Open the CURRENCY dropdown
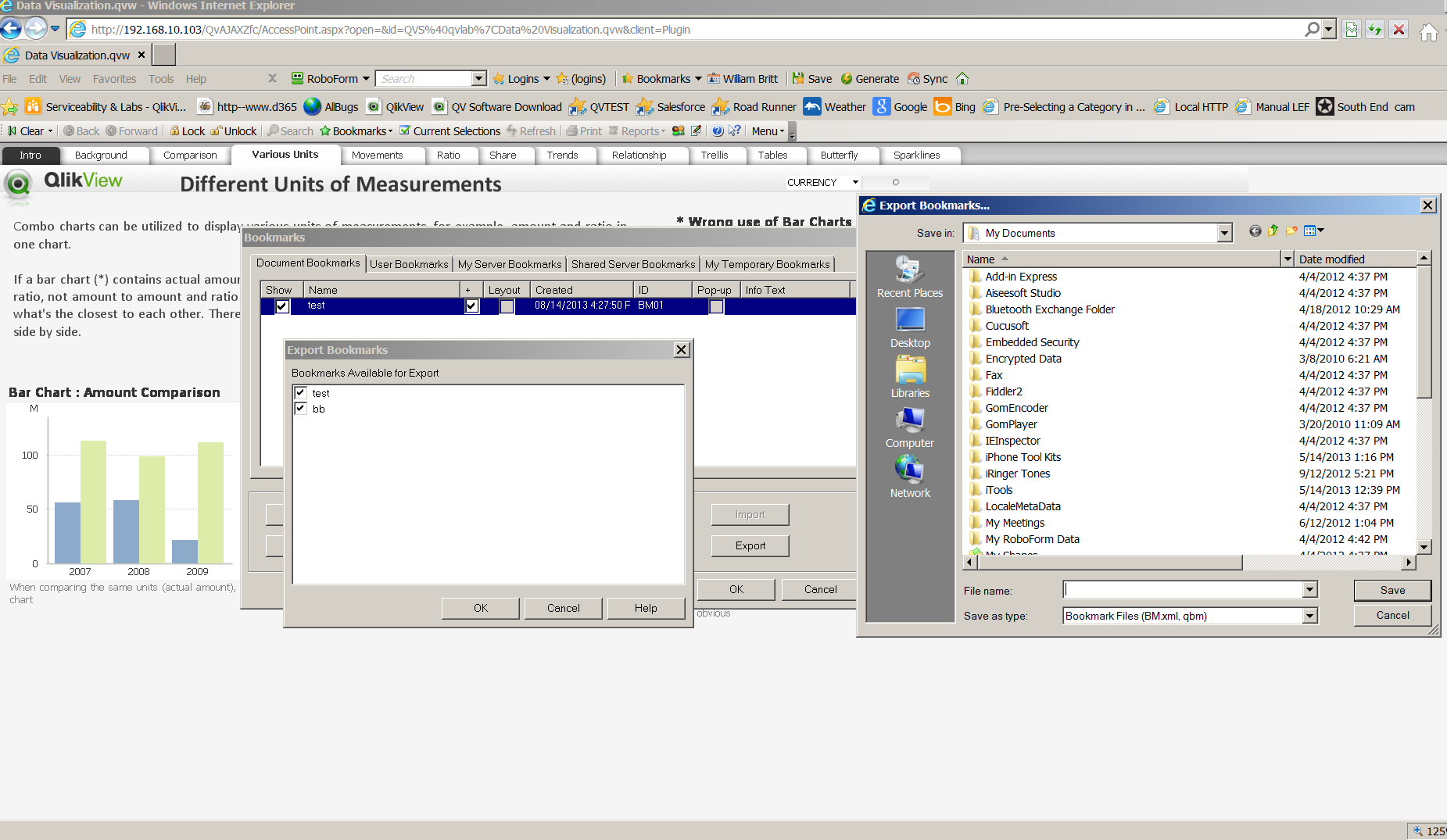1447x840 pixels. tap(854, 182)
